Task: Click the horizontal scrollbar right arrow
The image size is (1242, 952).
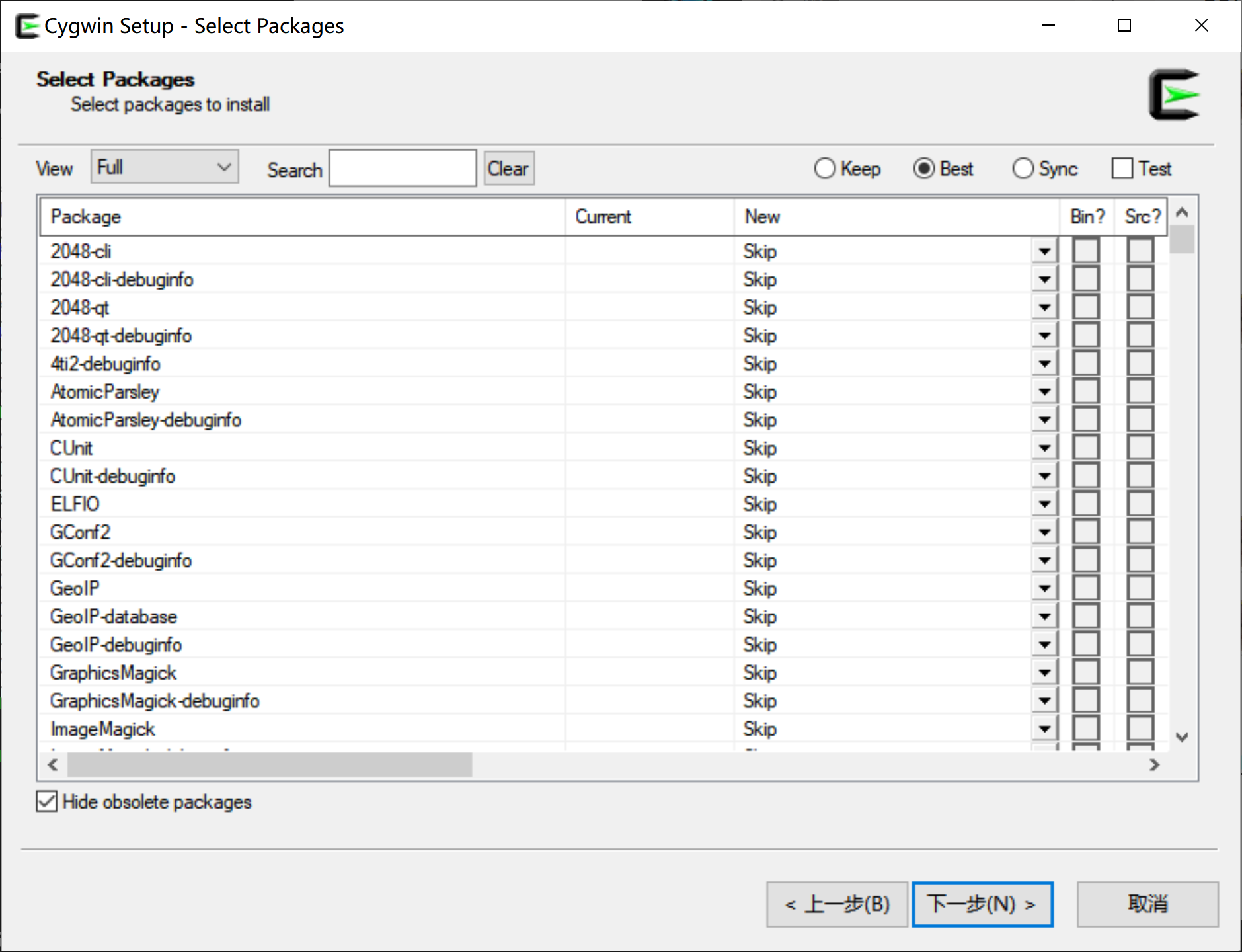Action: (x=1154, y=765)
